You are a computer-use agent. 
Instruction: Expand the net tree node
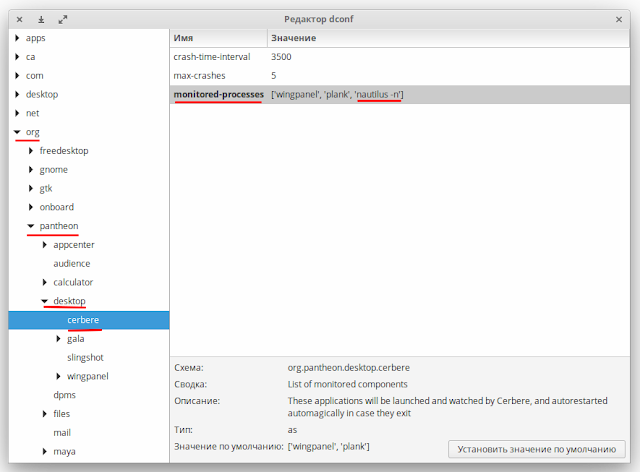tap(17, 113)
